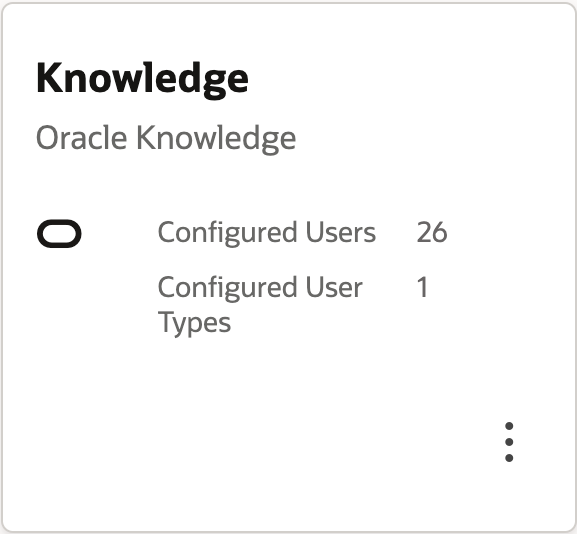
Task: Show more actions via the kebab icon
Action: [509, 442]
